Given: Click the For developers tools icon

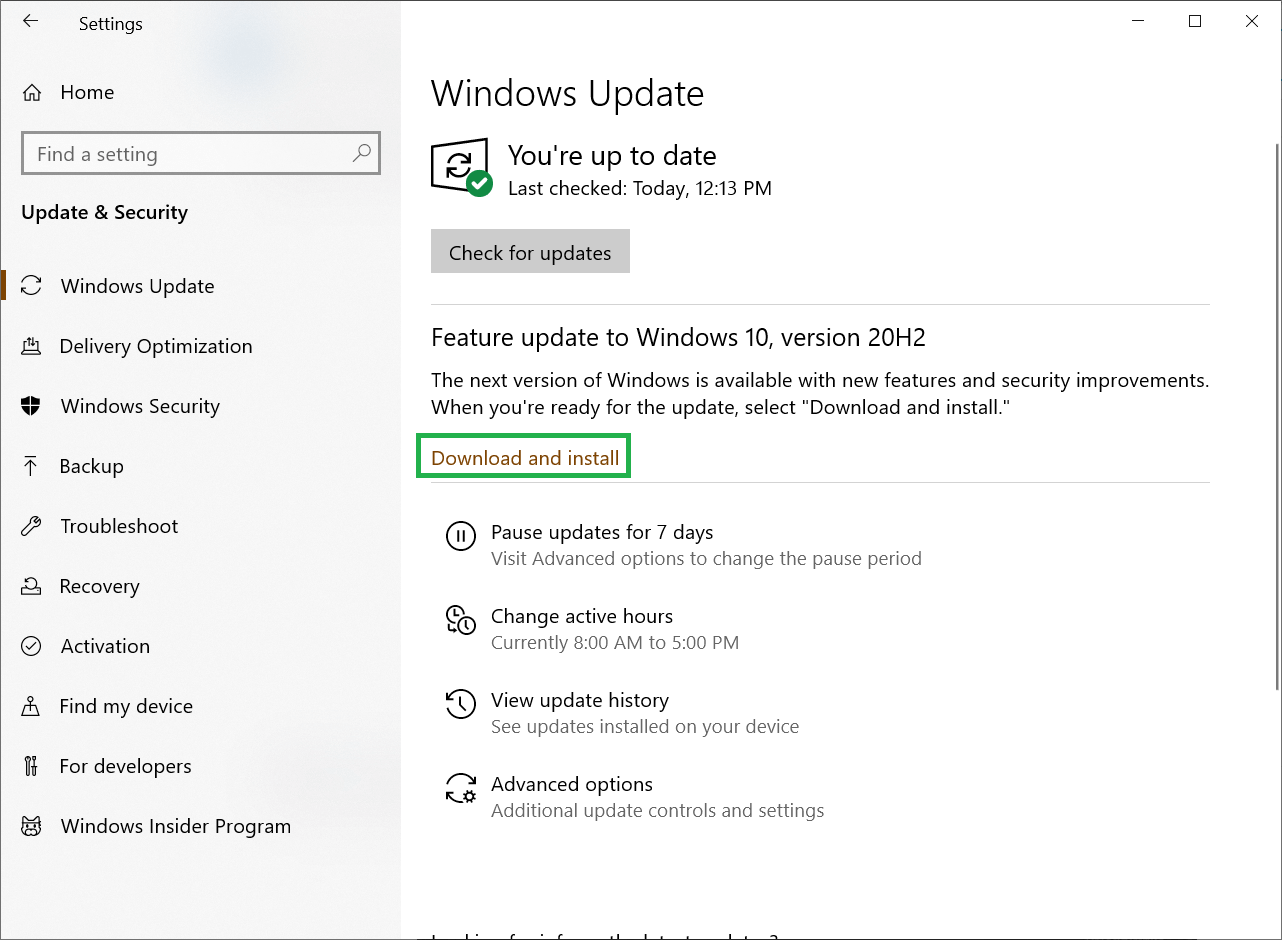Looking at the screenshot, I should coord(31,766).
